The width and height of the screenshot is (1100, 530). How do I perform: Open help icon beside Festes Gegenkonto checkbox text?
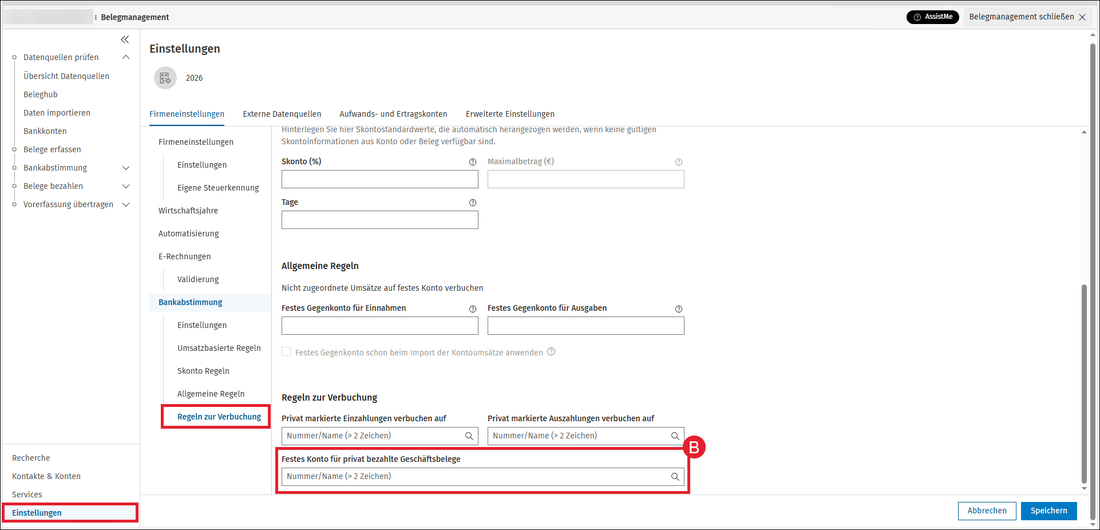point(551,352)
